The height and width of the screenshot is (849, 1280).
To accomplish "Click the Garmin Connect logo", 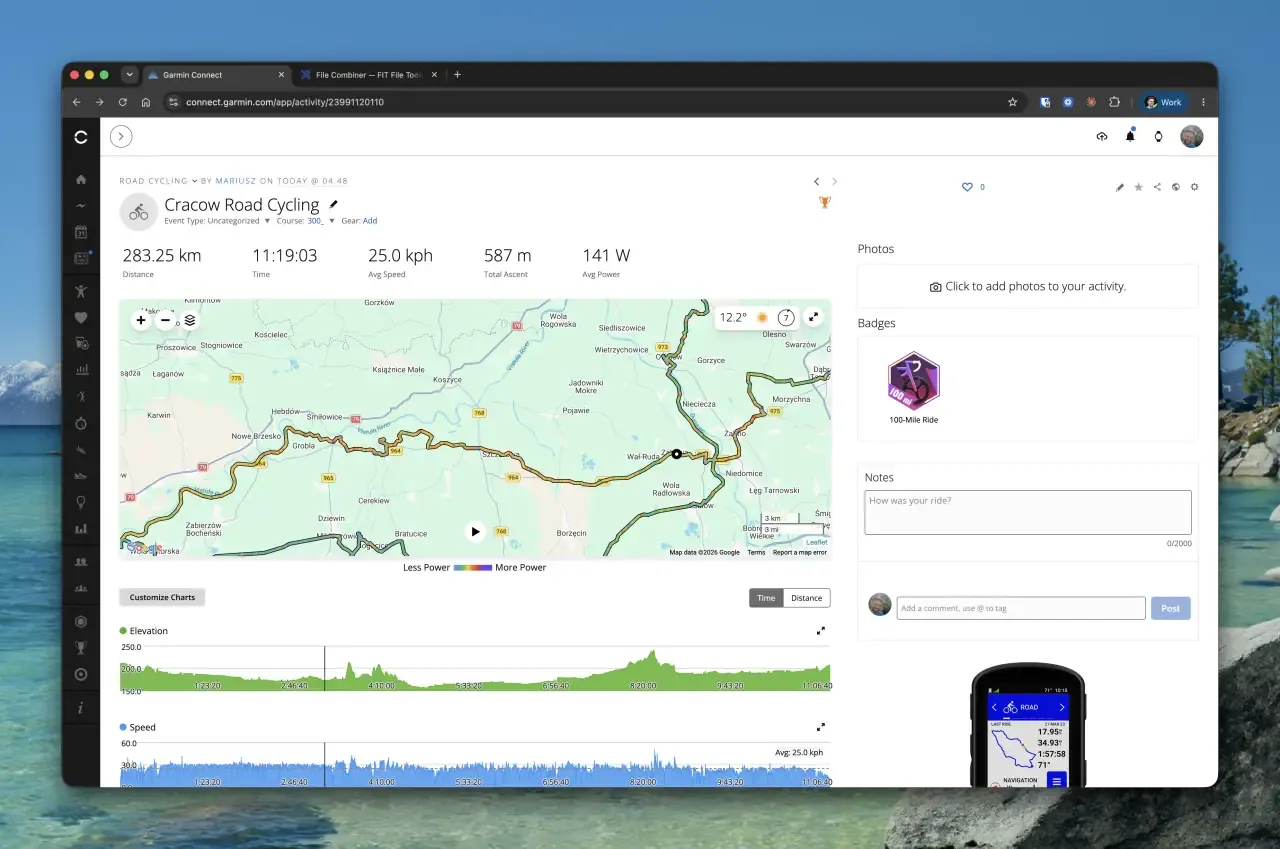I will pos(81,137).
